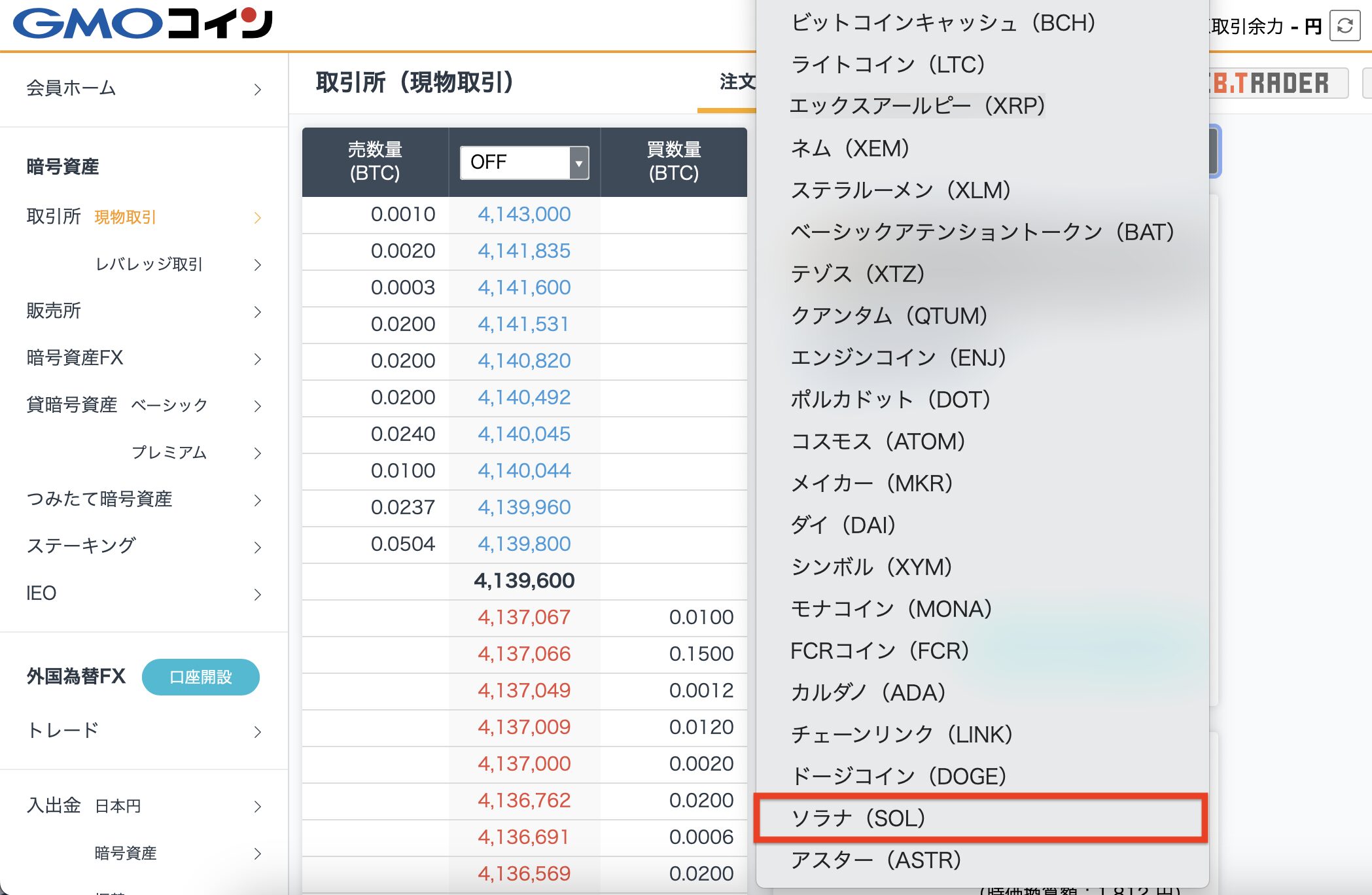
Task: Click ask price 4,141,835 in order book
Action: pos(524,251)
